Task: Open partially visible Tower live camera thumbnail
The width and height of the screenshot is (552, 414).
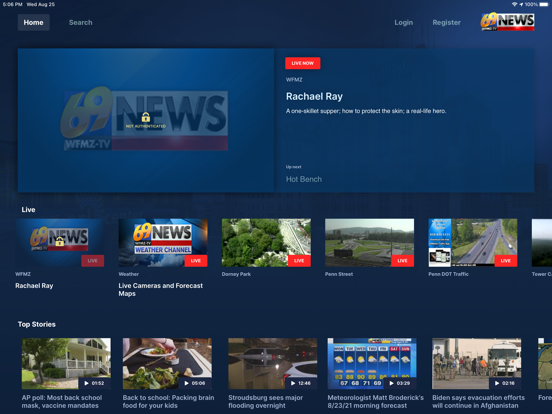Action: (542, 243)
